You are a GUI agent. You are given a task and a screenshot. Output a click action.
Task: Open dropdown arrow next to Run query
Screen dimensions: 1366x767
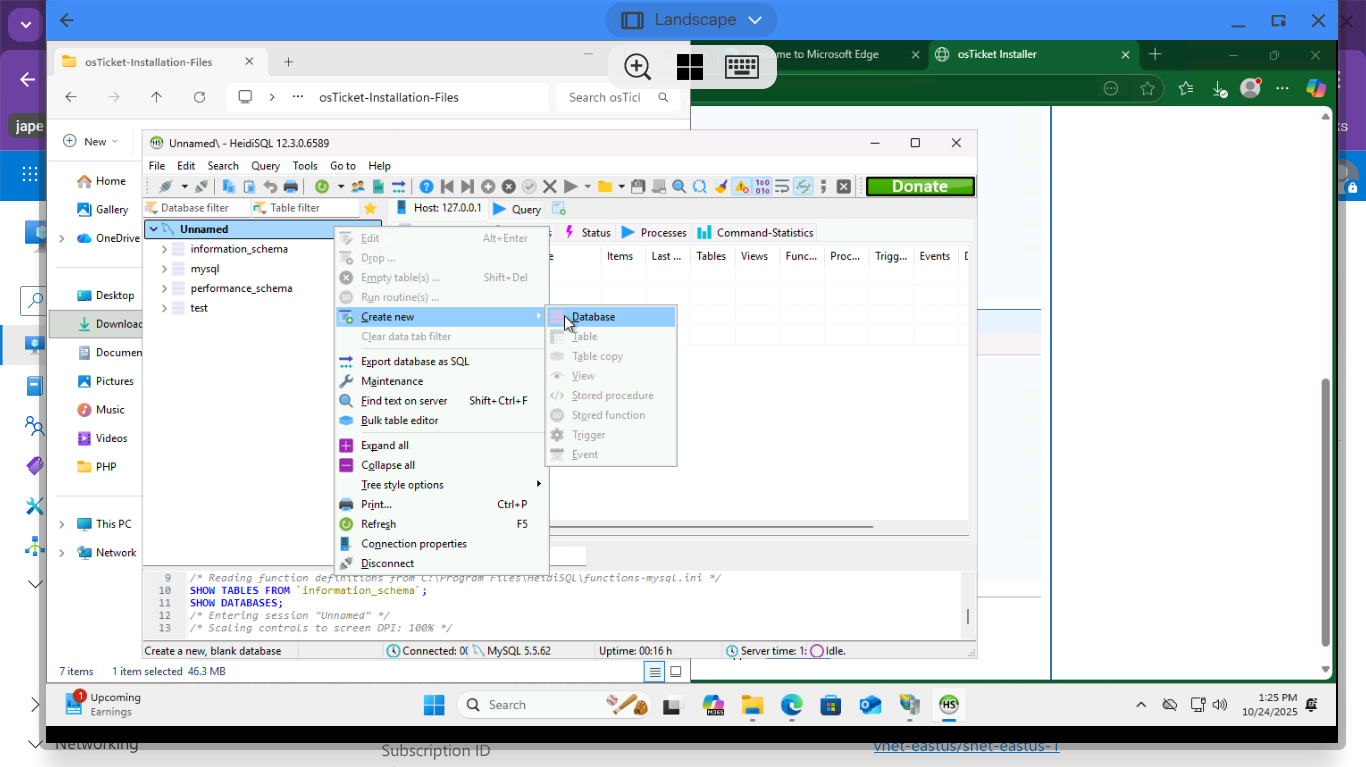pyautogui.click(x=587, y=186)
